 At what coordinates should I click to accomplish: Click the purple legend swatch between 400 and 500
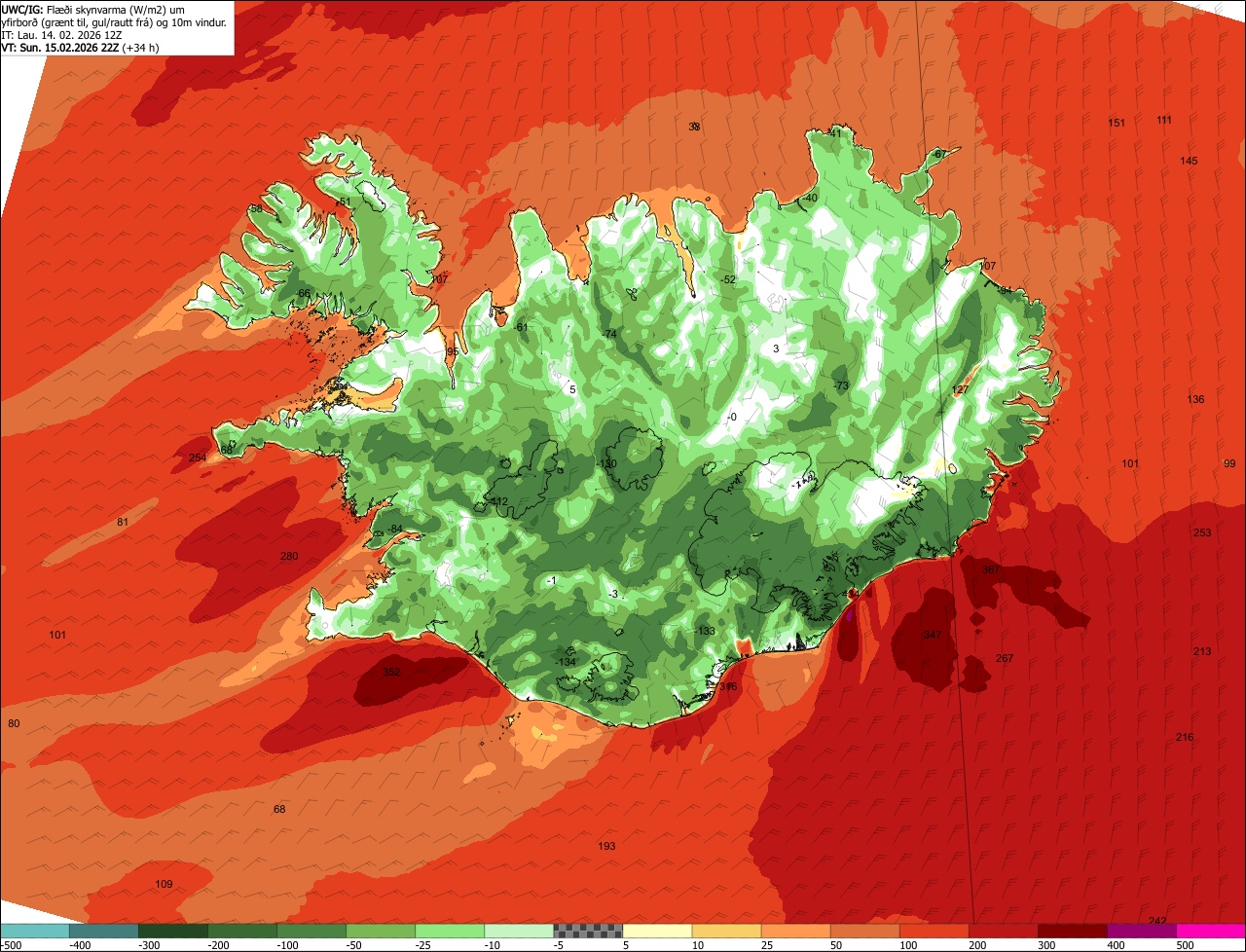1141,931
